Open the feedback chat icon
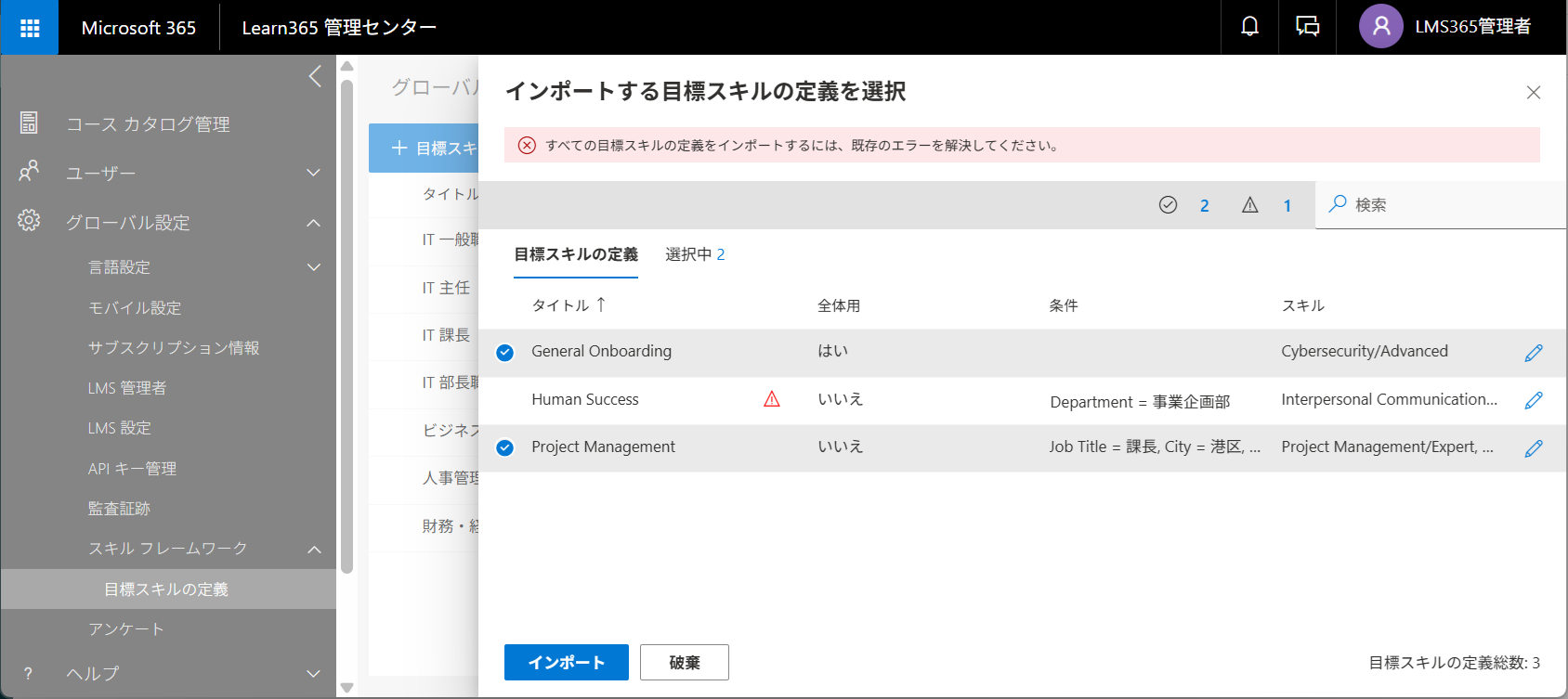 click(1308, 27)
